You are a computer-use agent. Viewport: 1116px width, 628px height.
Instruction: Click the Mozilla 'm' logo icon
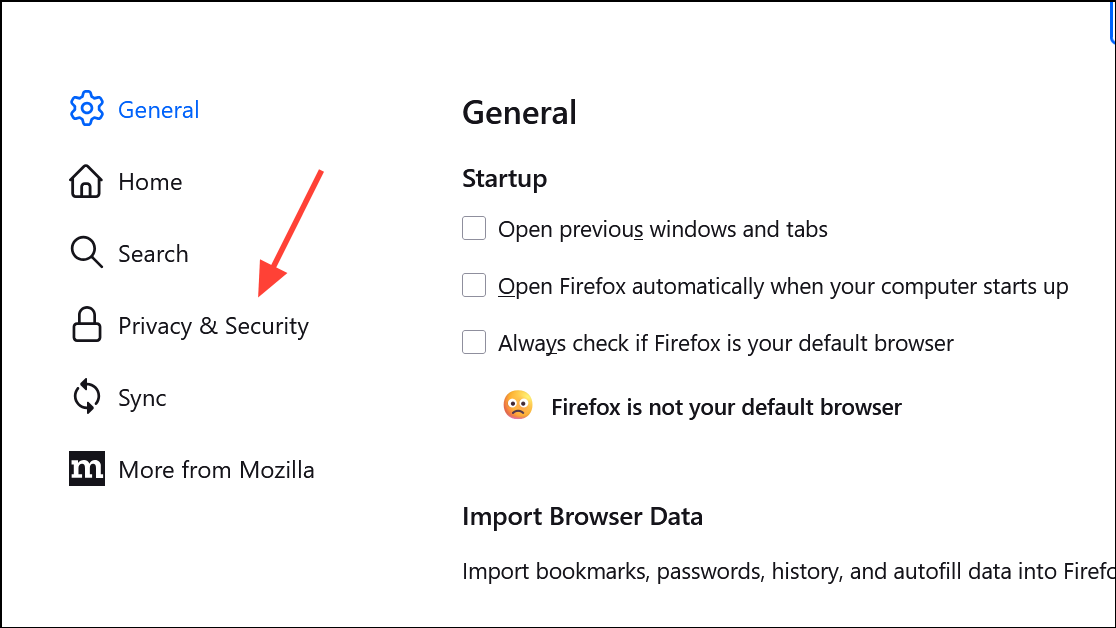pos(87,469)
